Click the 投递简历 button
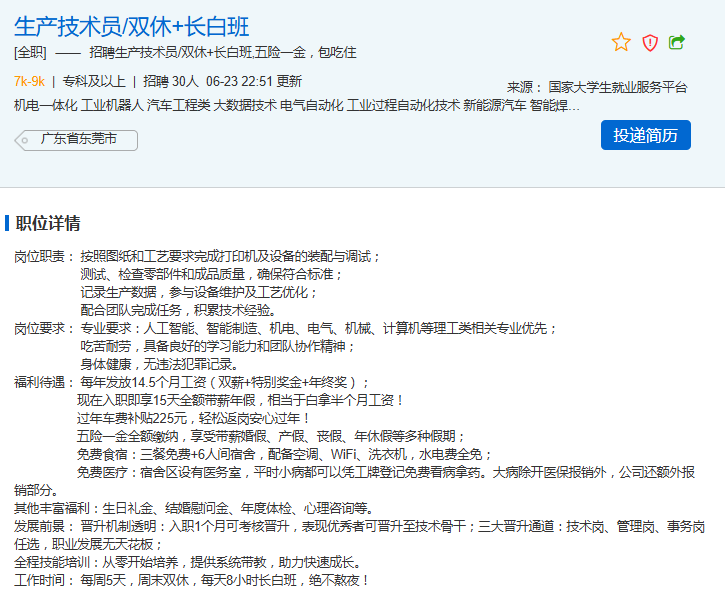This screenshot has width=725, height=604. click(x=645, y=135)
